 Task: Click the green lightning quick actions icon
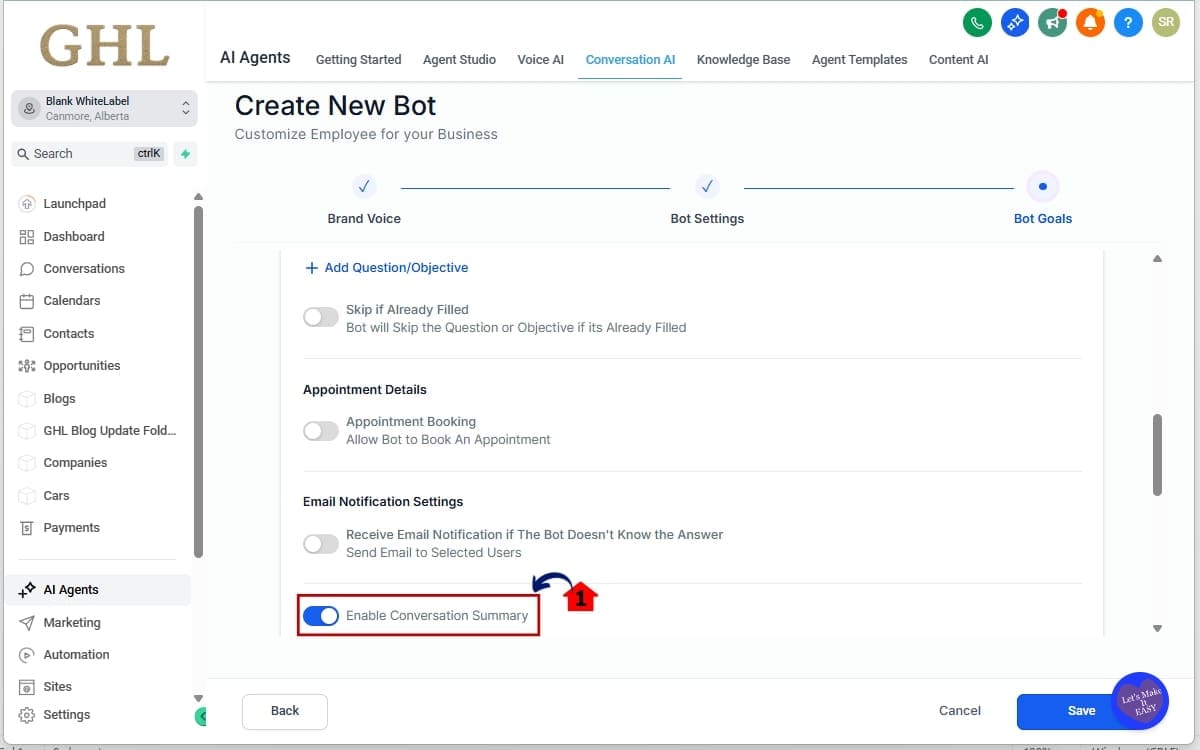pyautogui.click(x=185, y=154)
